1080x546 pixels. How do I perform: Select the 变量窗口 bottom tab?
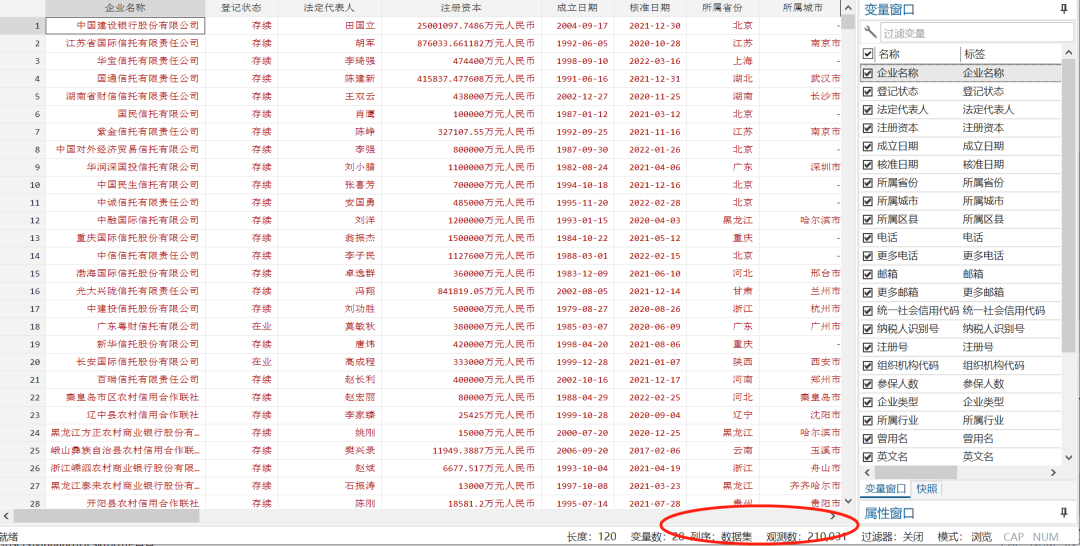885,489
